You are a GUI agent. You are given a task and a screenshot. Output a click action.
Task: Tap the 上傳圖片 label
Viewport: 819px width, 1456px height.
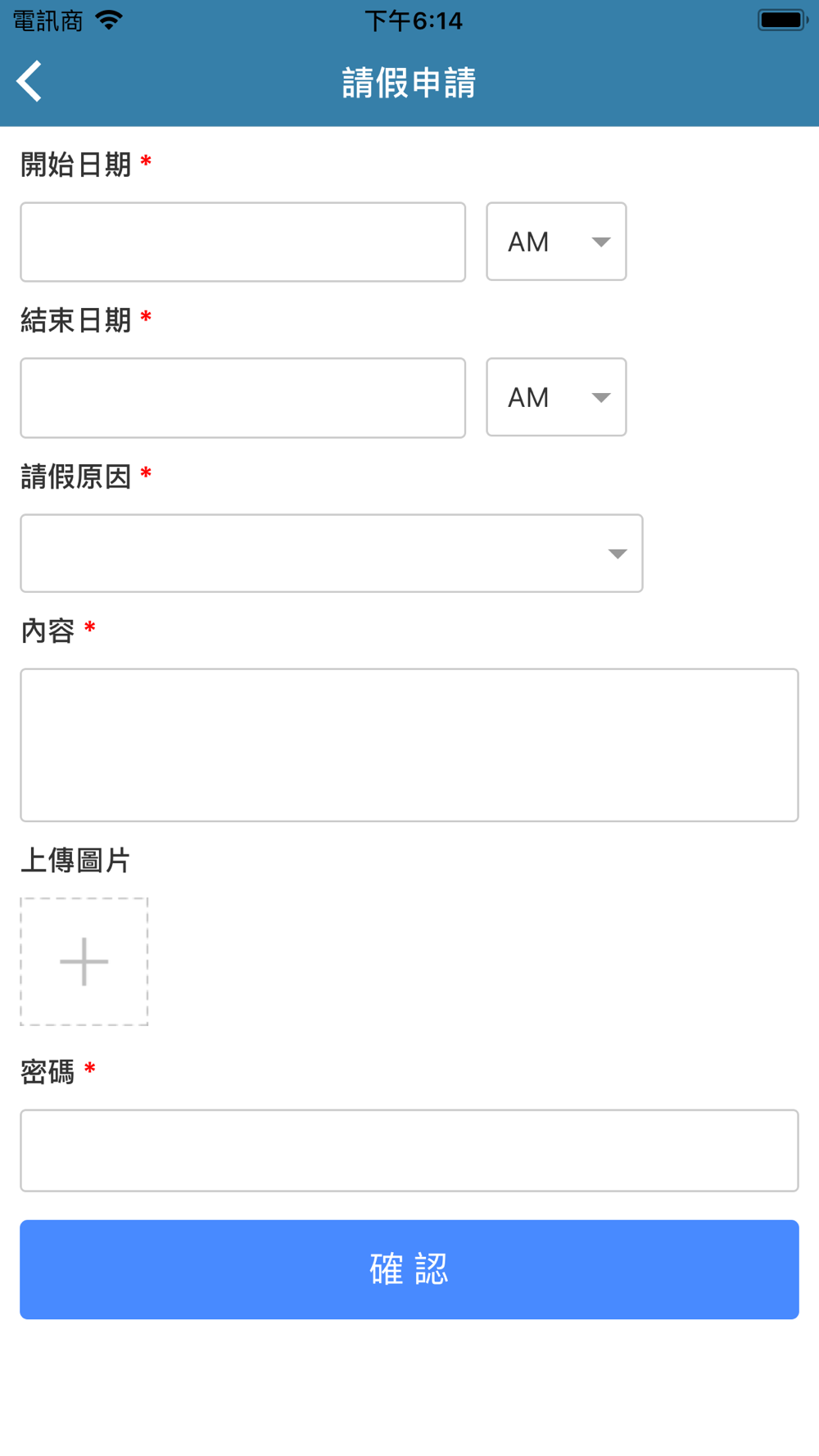[75, 861]
